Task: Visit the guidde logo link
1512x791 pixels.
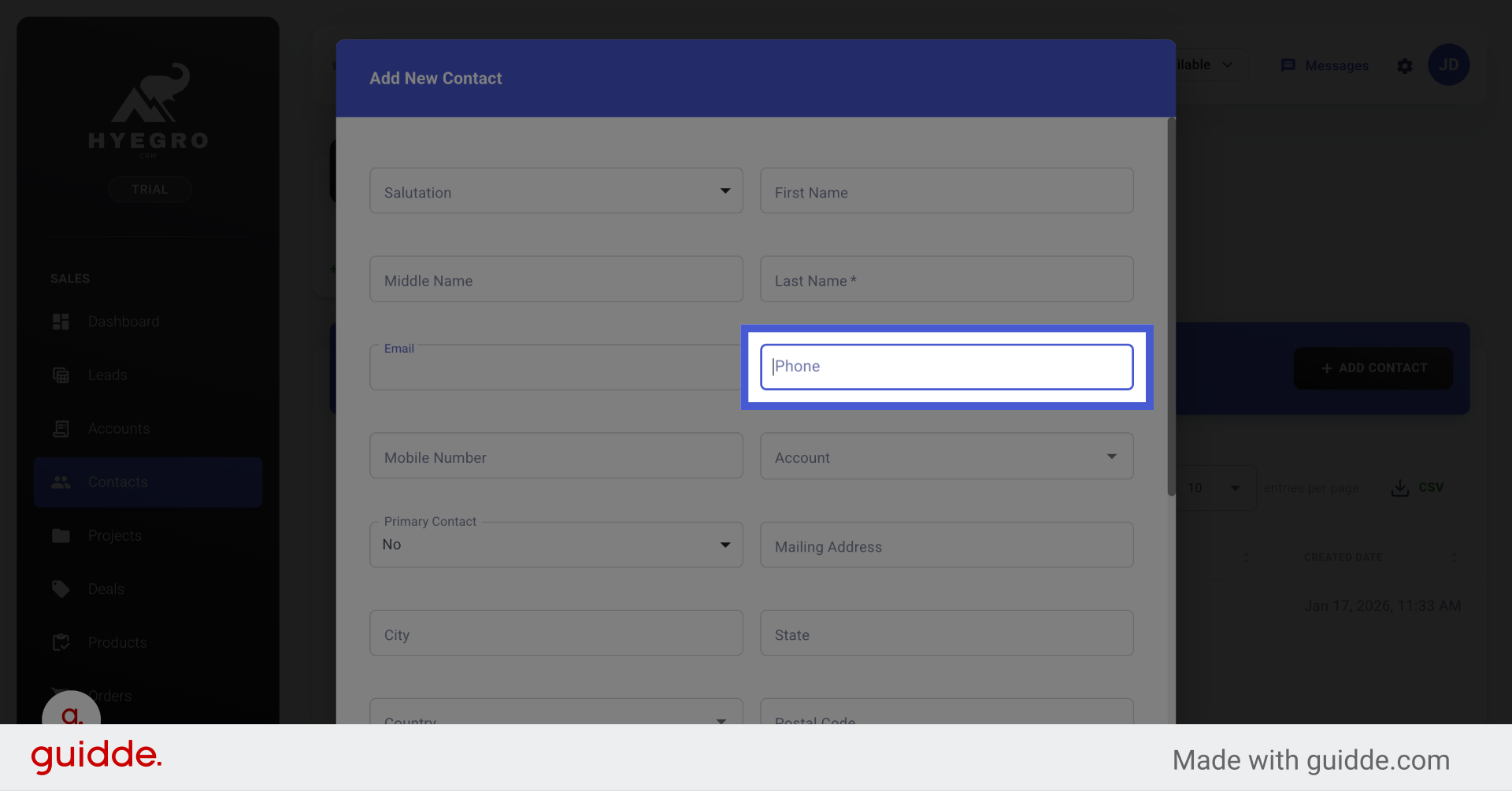Action: click(x=96, y=756)
